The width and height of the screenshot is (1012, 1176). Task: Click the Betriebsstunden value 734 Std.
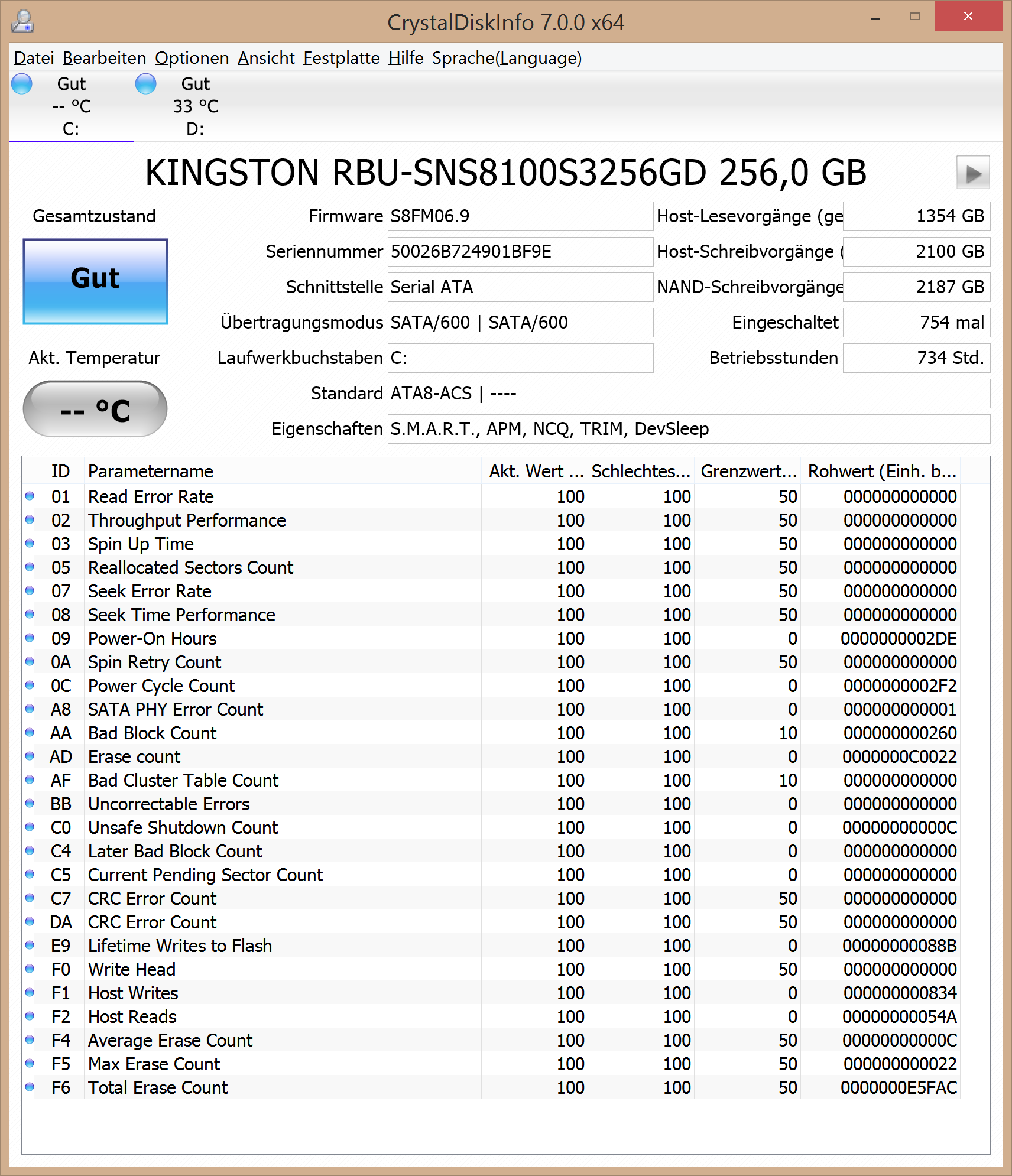tap(916, 358)
